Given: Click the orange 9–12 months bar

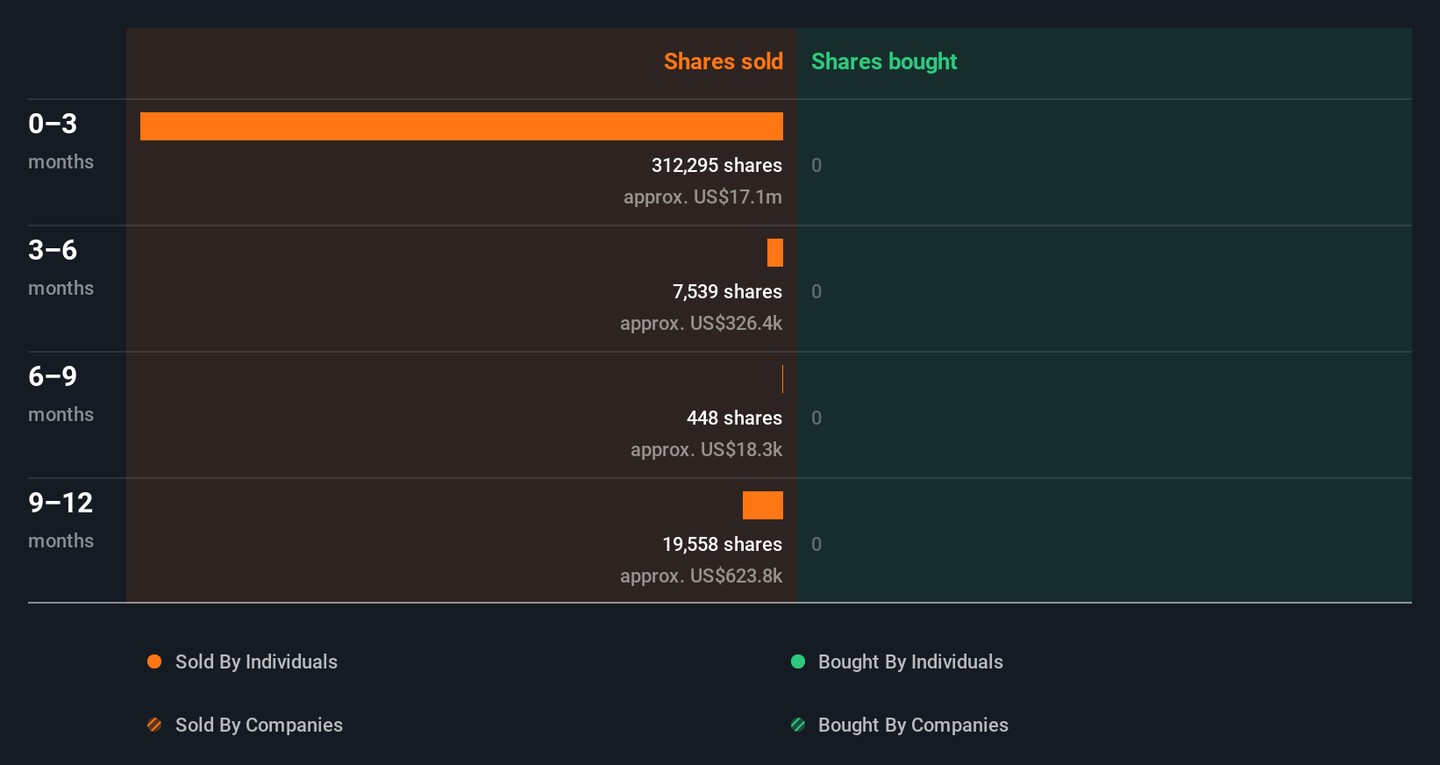Looking at the screenshot, I should click(x=762, y=506).
